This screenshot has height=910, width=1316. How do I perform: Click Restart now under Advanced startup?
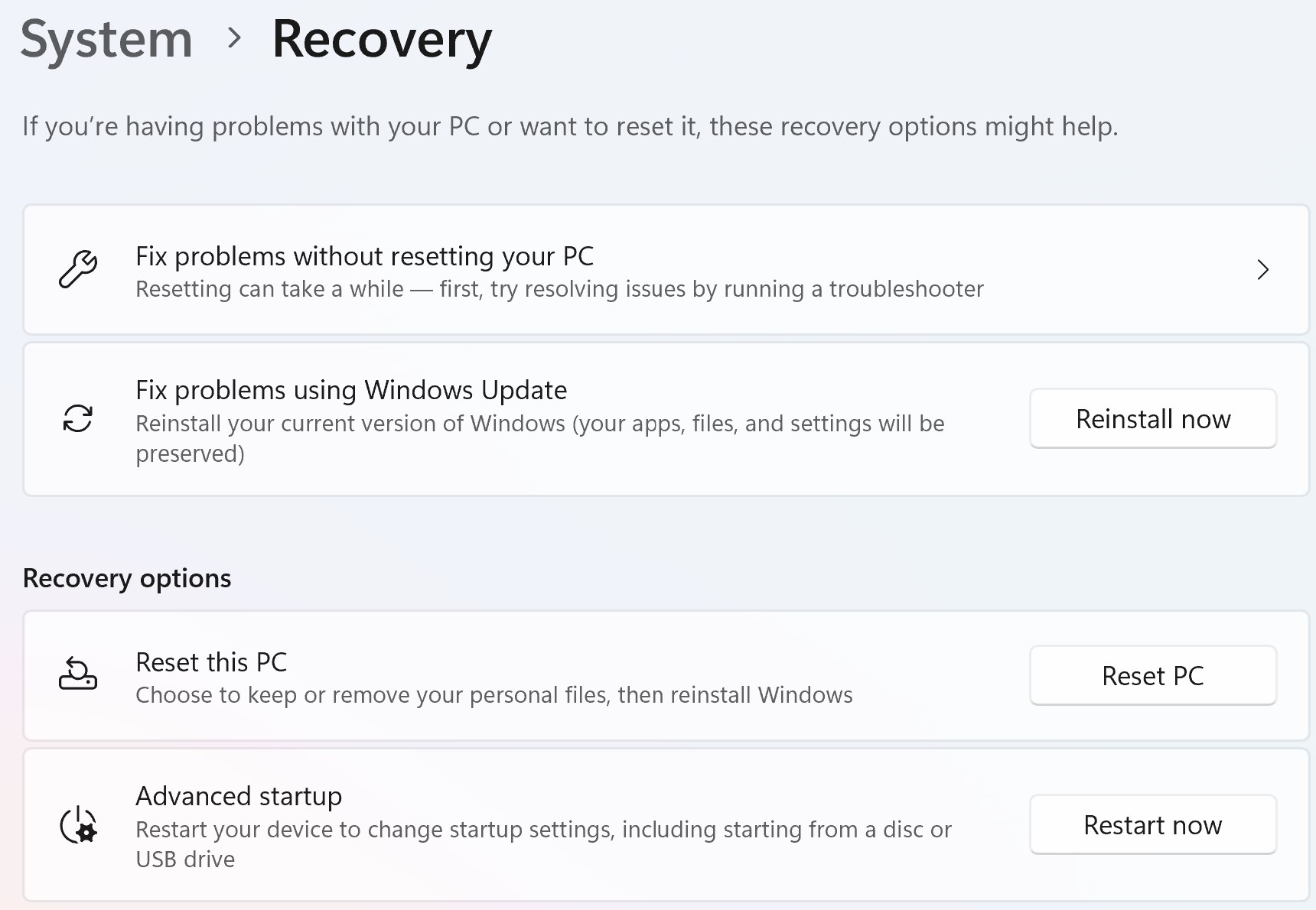coord(1152,824)
